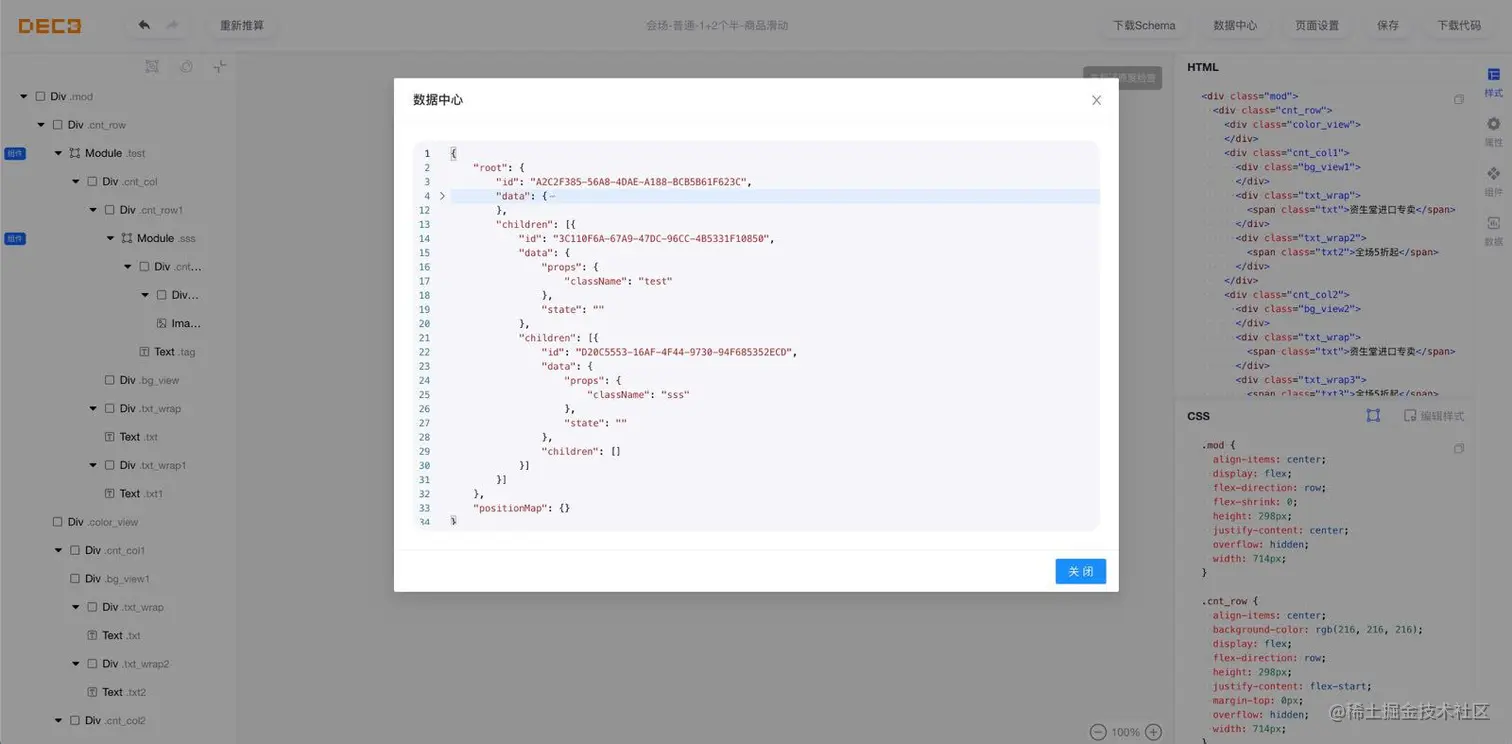Click the DECO logo

pos(50,26)
